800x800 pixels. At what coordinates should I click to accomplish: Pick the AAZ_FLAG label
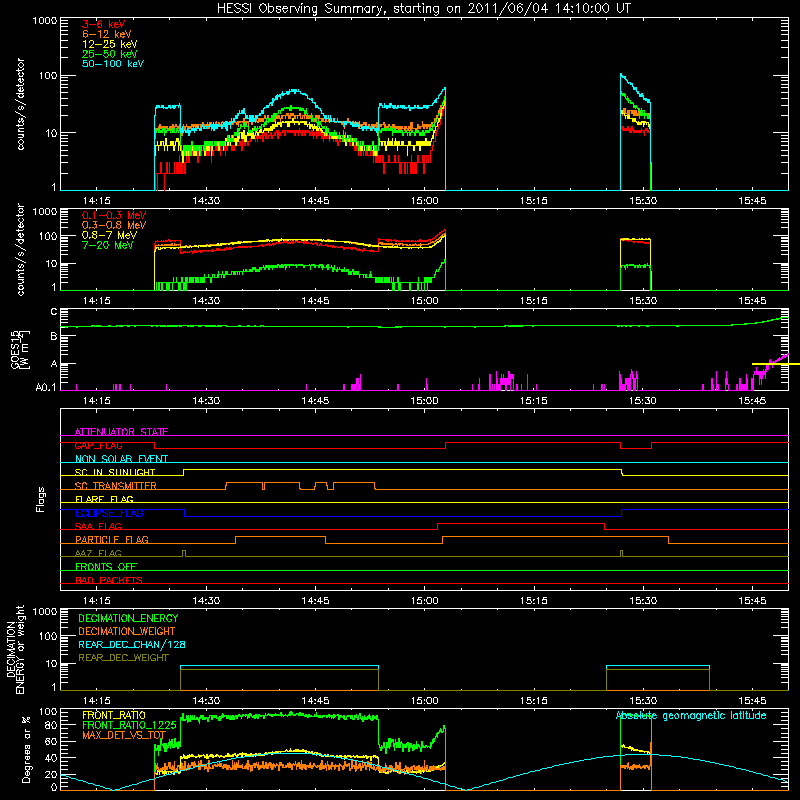(x=98, y=553)
